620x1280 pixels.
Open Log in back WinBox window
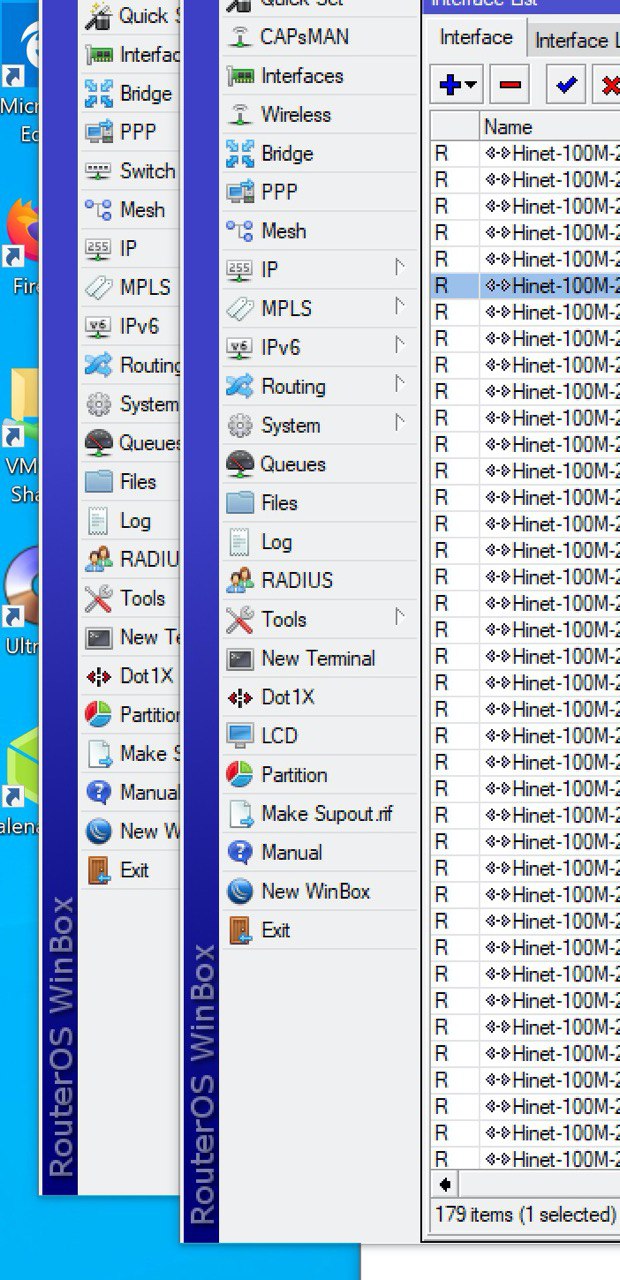pyautogui.click(x=129, y=521)
